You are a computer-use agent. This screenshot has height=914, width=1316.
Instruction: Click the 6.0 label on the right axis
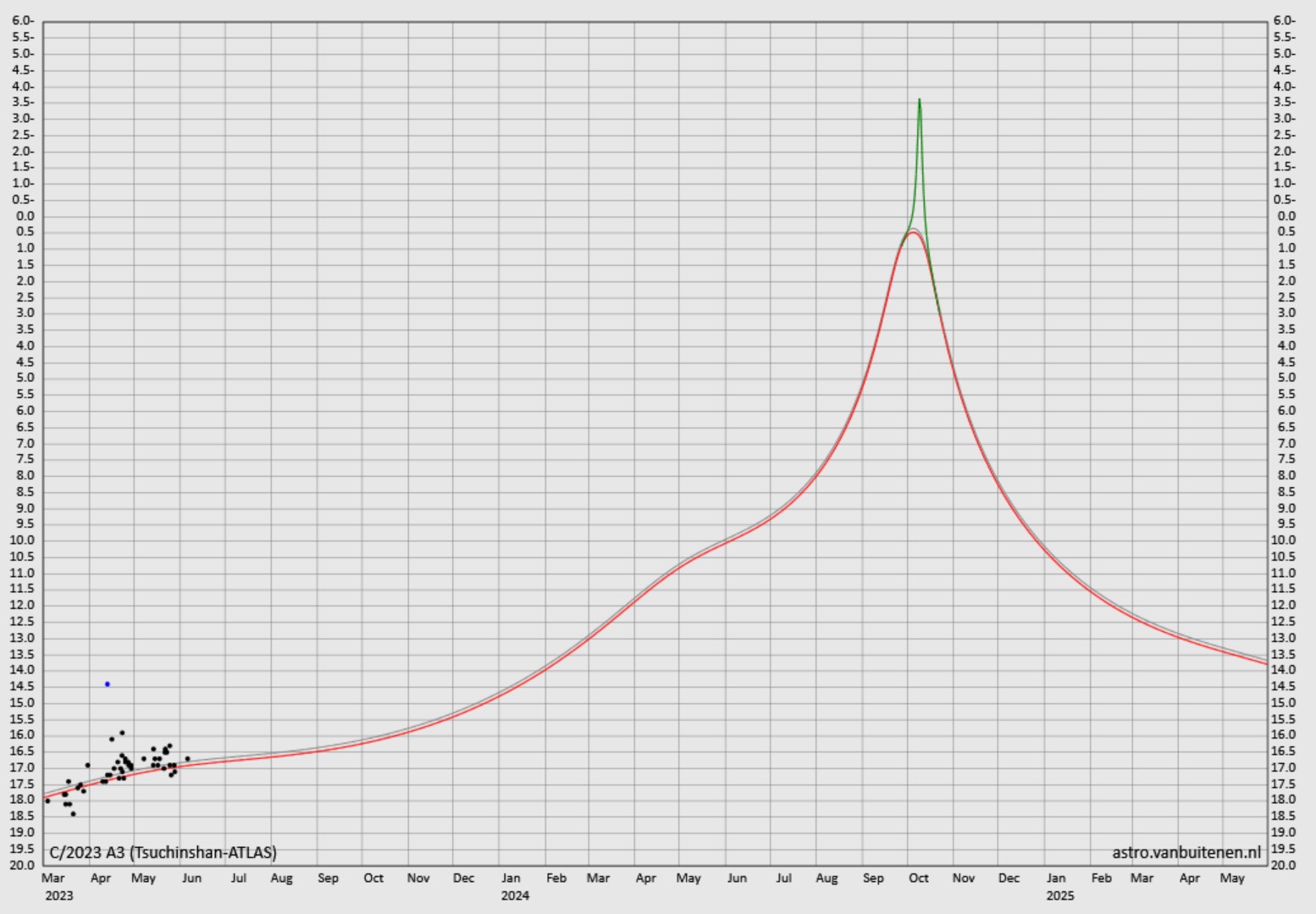point(1285,20)
